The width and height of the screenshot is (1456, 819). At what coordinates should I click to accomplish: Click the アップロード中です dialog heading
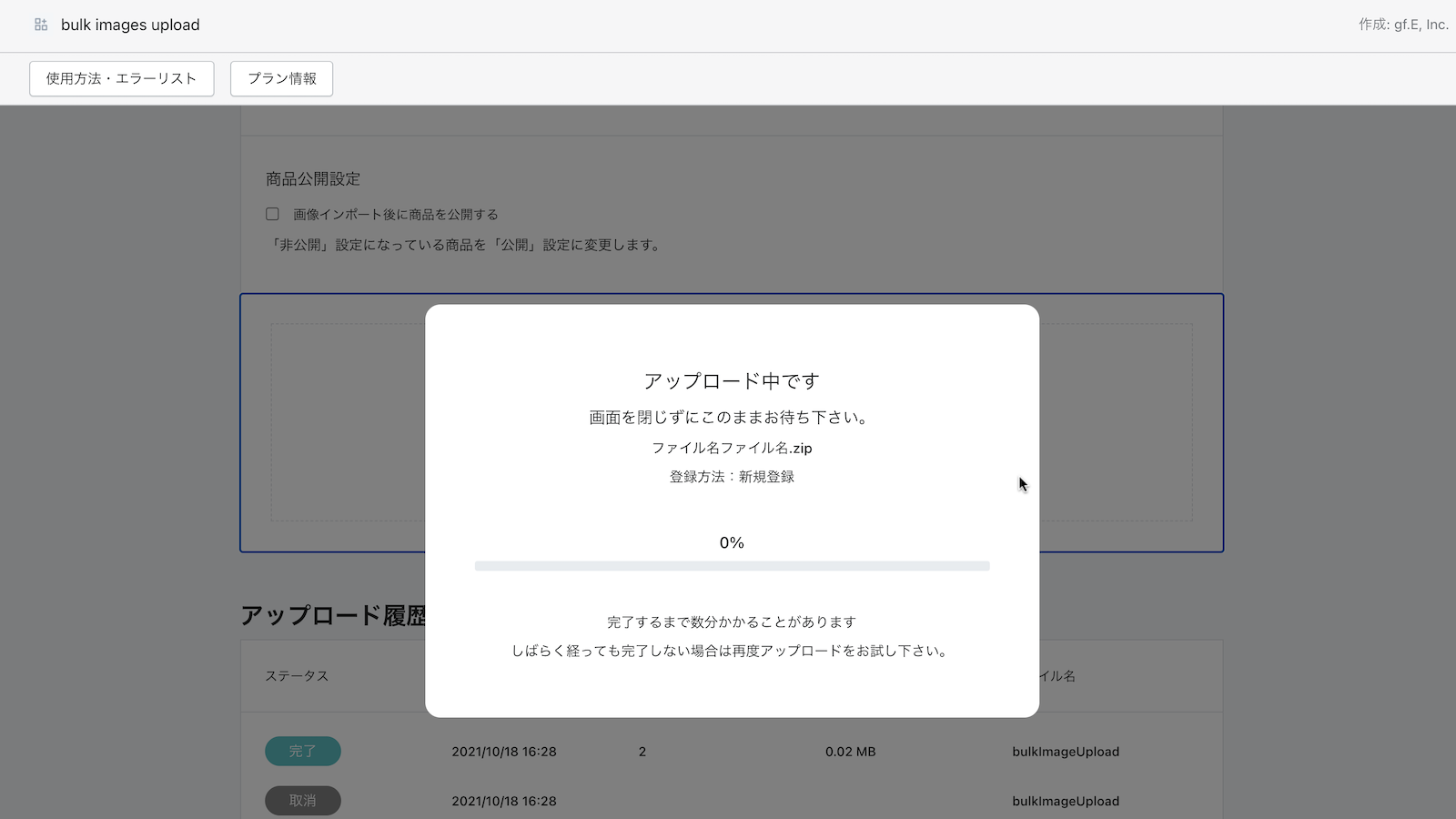[732, 380]
